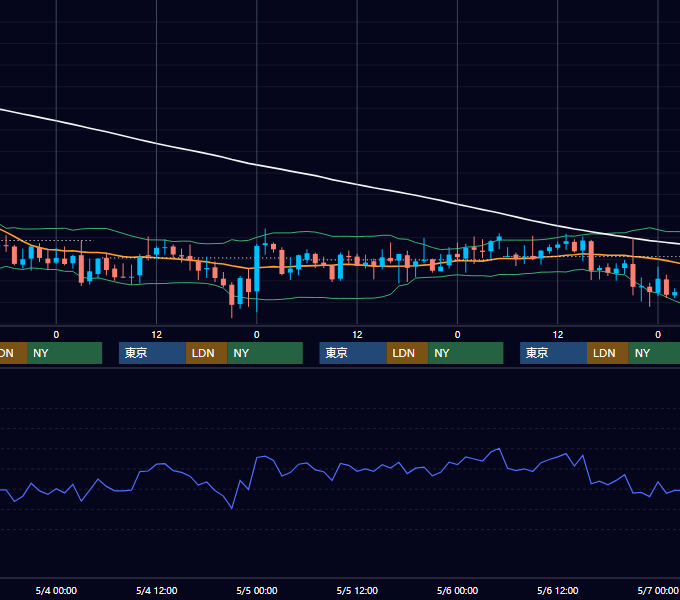Click the NY session block covering 5/4 00:00
The height and width of the screenshot is (600, 680).
click(x=64, y=353)
